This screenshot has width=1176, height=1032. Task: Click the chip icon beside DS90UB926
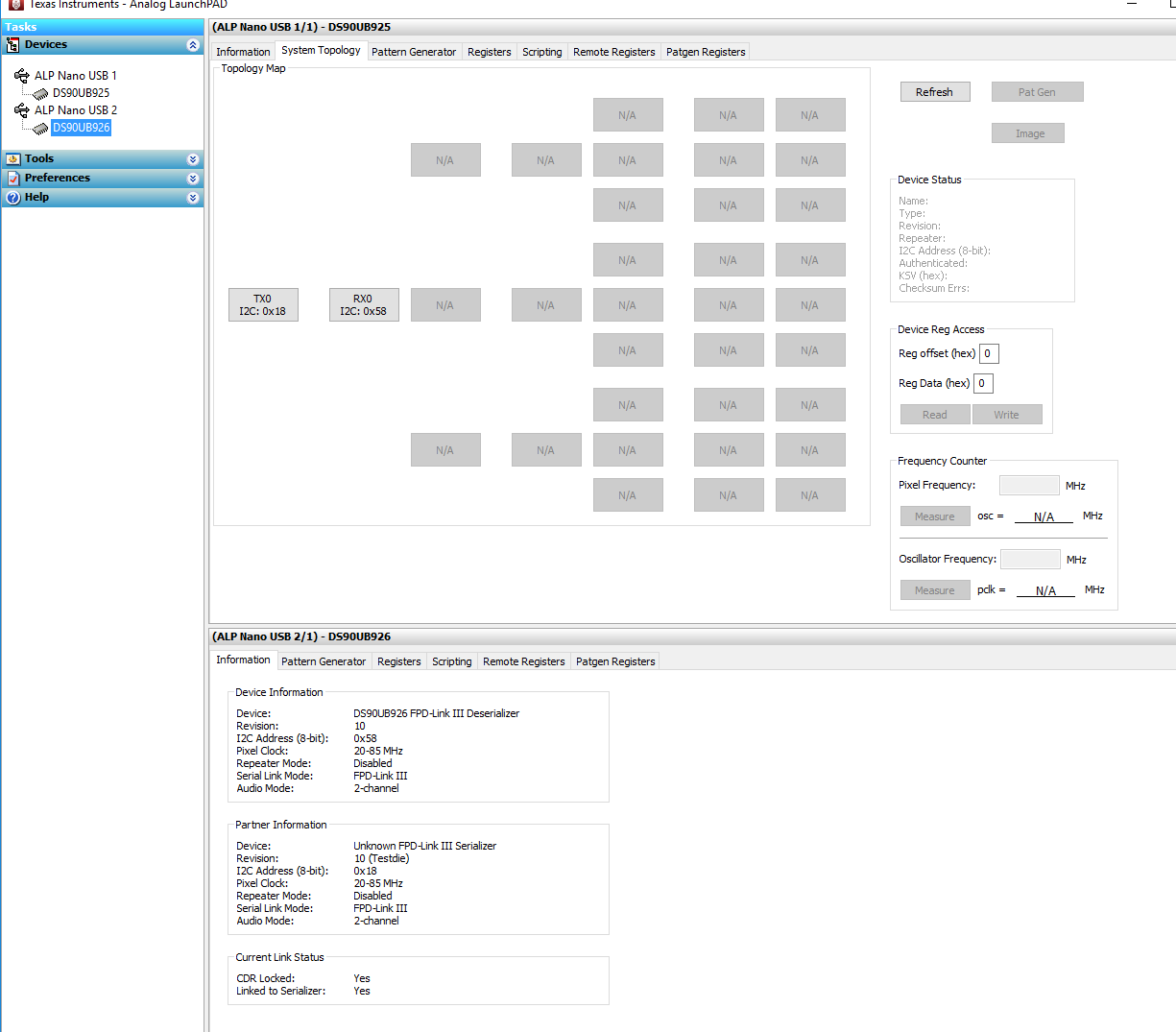pyautogui.click(x=39, y=127)
